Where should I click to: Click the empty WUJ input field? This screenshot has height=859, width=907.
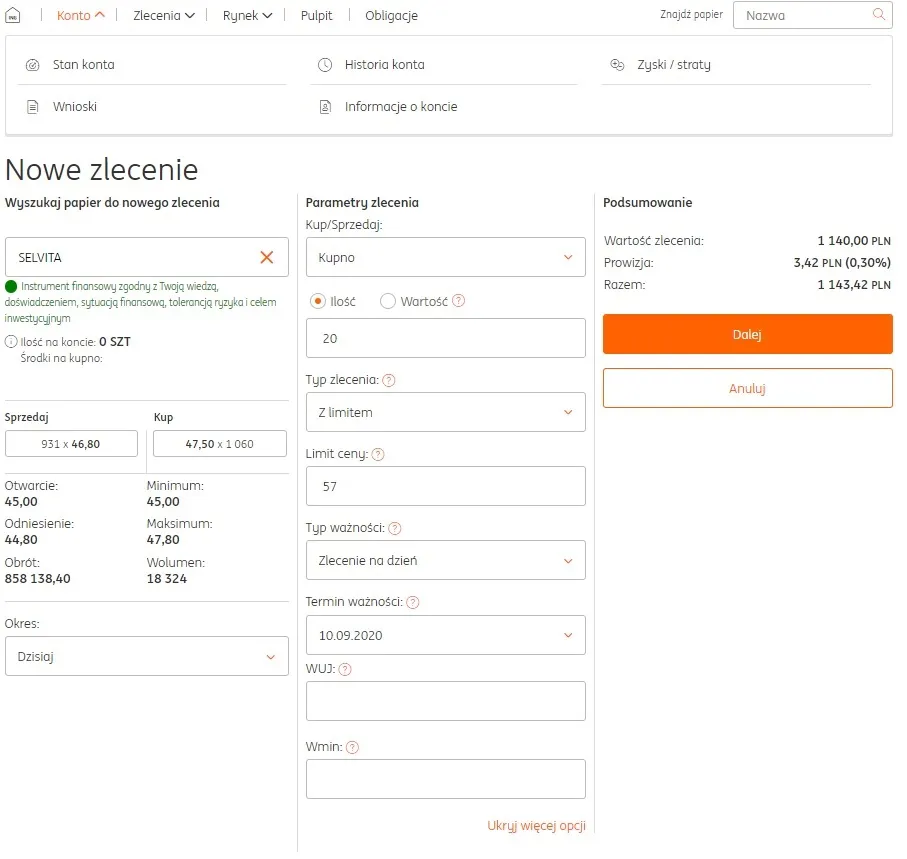click(445, 701)
